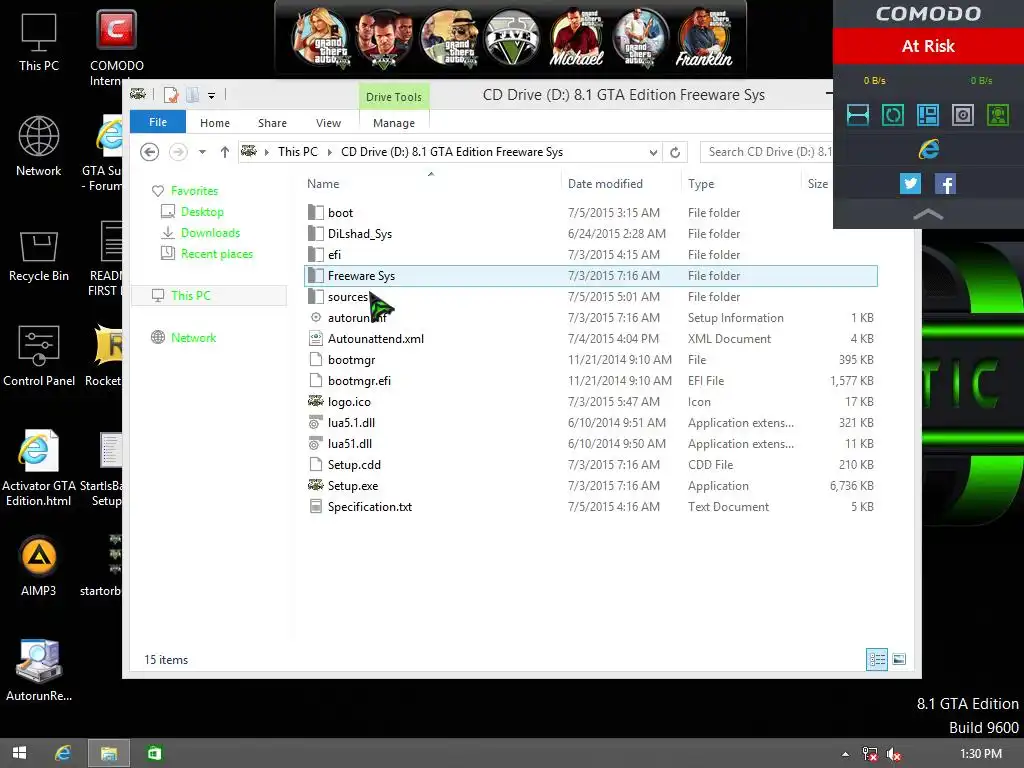Collapse the COMODO widget chevron
This screenshot has height=768, width=1024.
pos(928,214)
